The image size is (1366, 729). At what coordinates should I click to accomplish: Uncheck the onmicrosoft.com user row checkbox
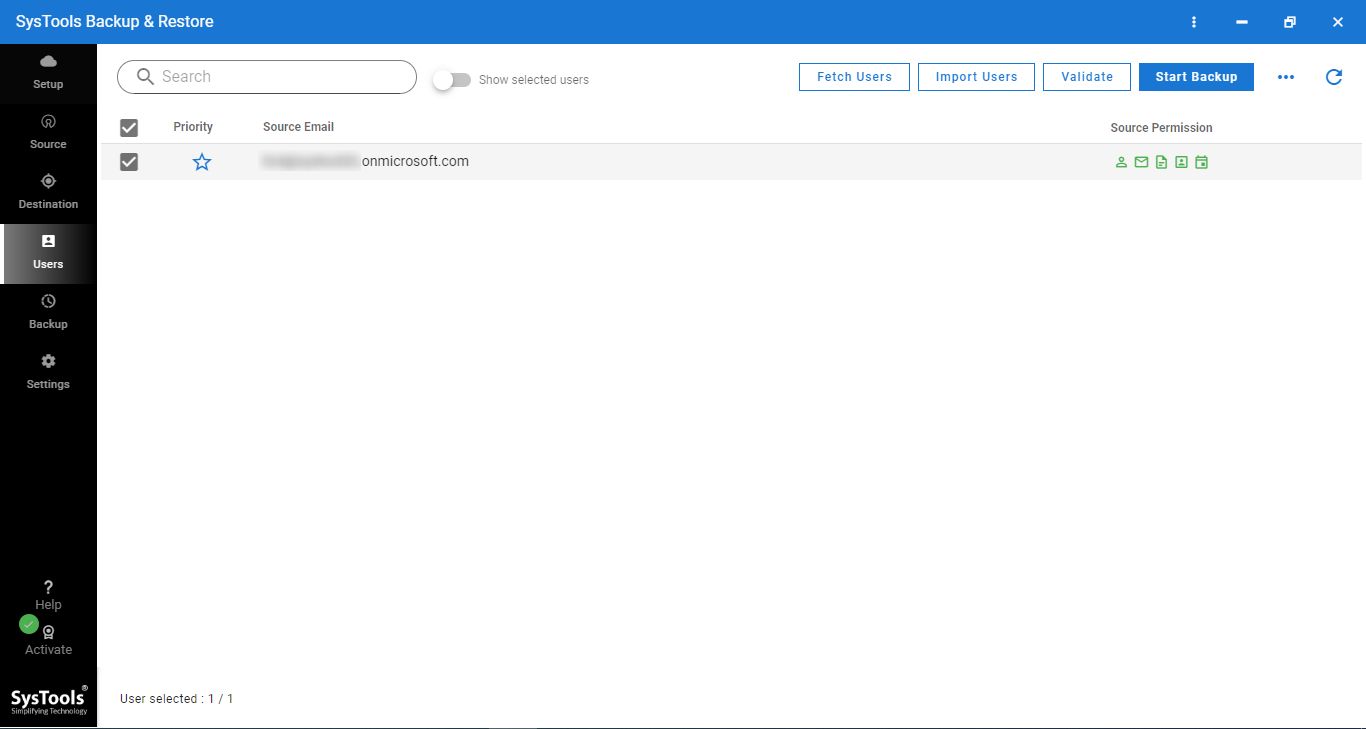point(129,162)
